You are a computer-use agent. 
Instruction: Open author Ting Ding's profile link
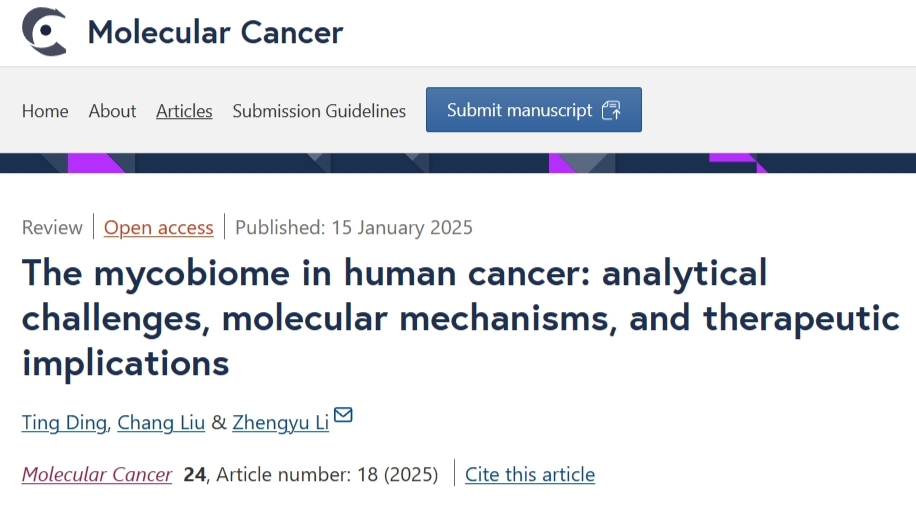pyautogui.click(x=64, y=422)
